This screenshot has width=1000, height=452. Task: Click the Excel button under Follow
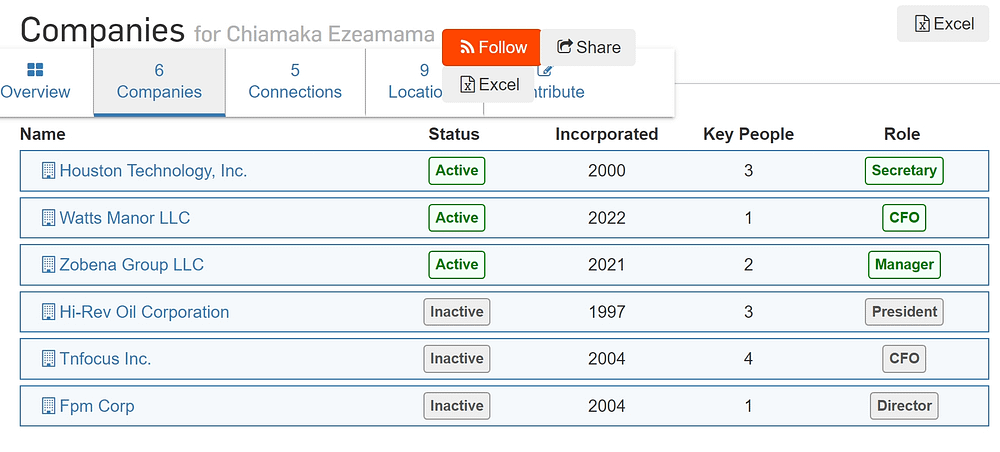[489, 84]
